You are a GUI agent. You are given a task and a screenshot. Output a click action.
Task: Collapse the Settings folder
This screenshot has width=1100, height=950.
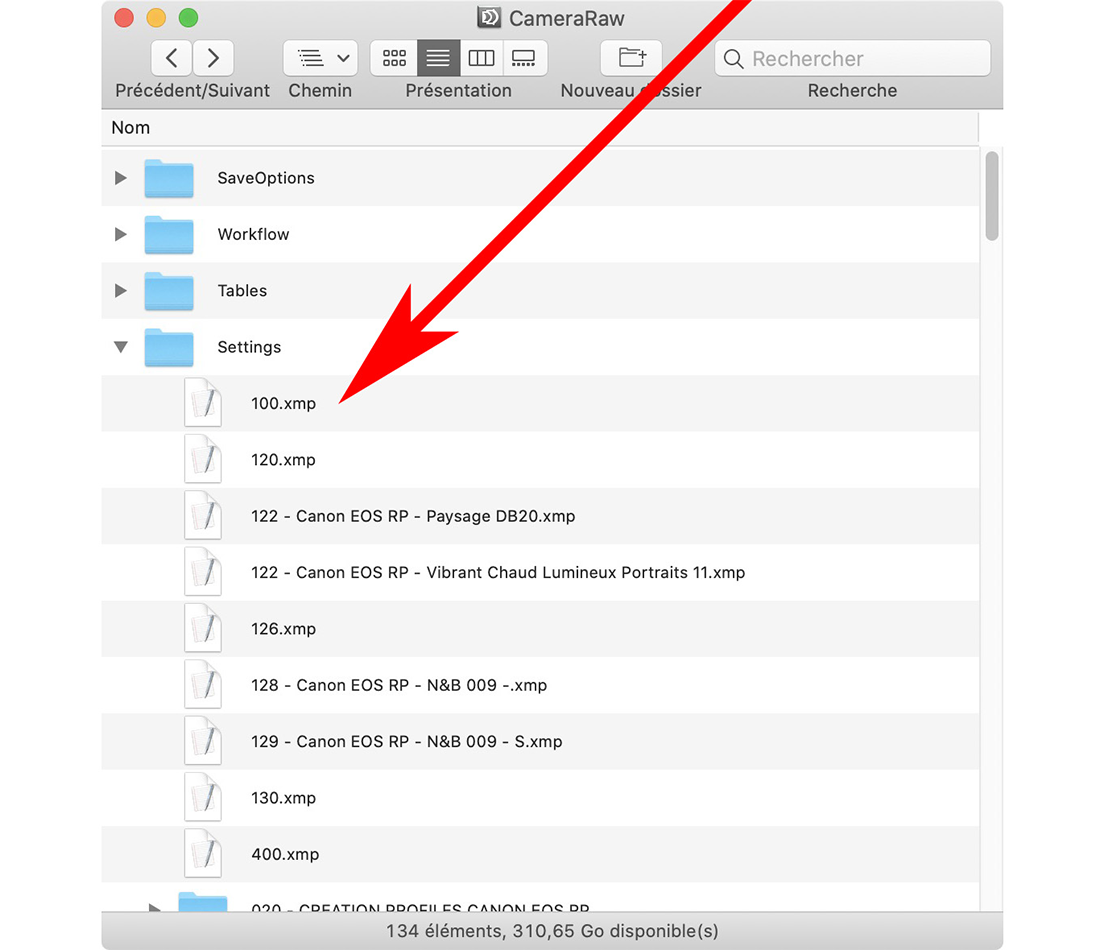(x=121, y=347)
